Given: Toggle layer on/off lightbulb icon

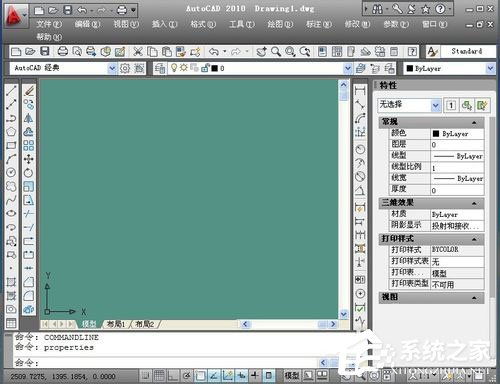Looking at the screenshot, I should pos(174,68).
